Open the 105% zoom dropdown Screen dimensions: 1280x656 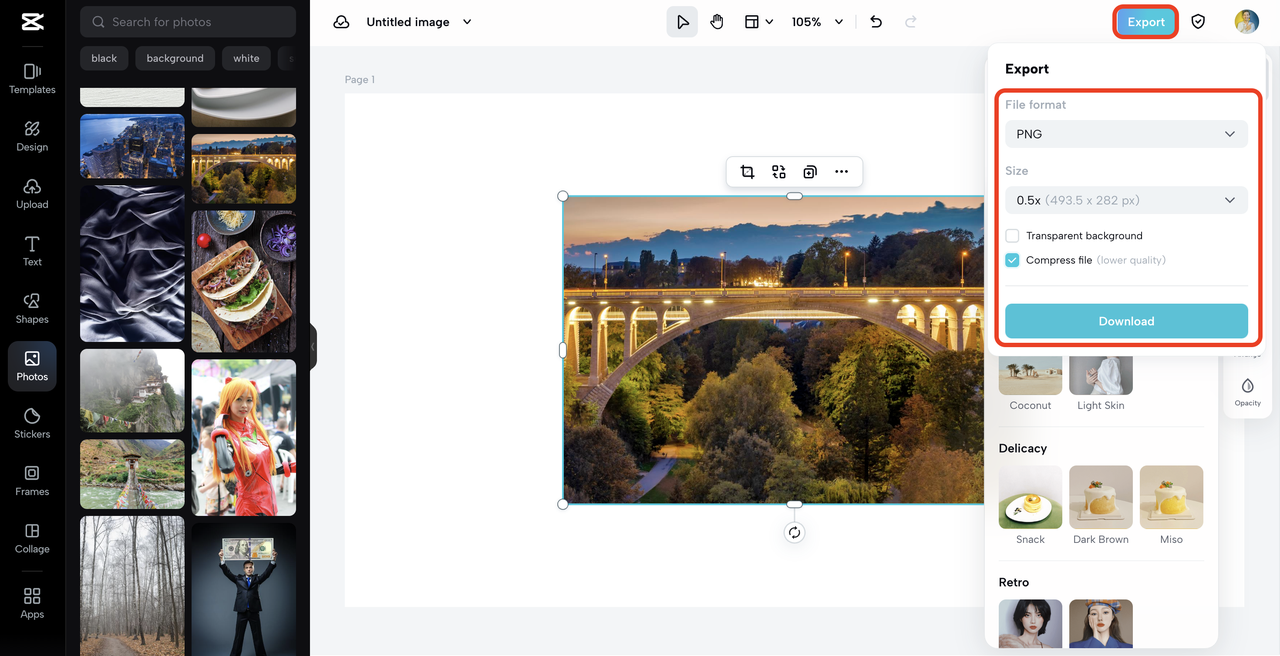tap(818, 22)
